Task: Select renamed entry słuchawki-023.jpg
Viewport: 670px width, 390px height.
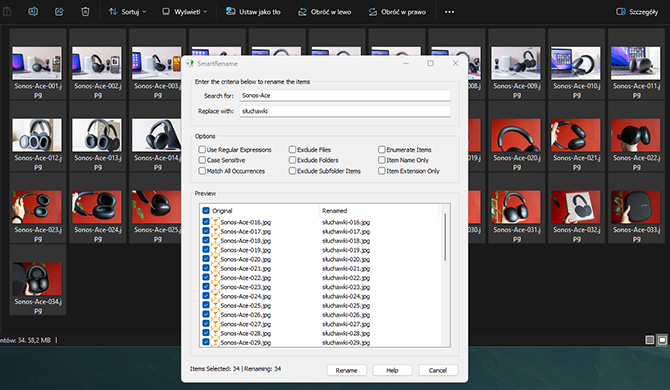Action: tap(346, 287)
